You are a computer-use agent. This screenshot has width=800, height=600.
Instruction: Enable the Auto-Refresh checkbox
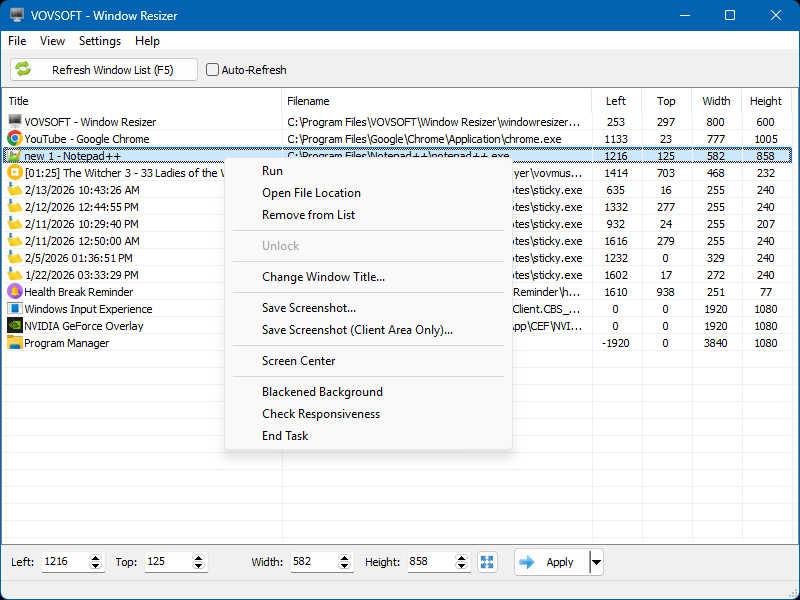click(x=212, y=70)
